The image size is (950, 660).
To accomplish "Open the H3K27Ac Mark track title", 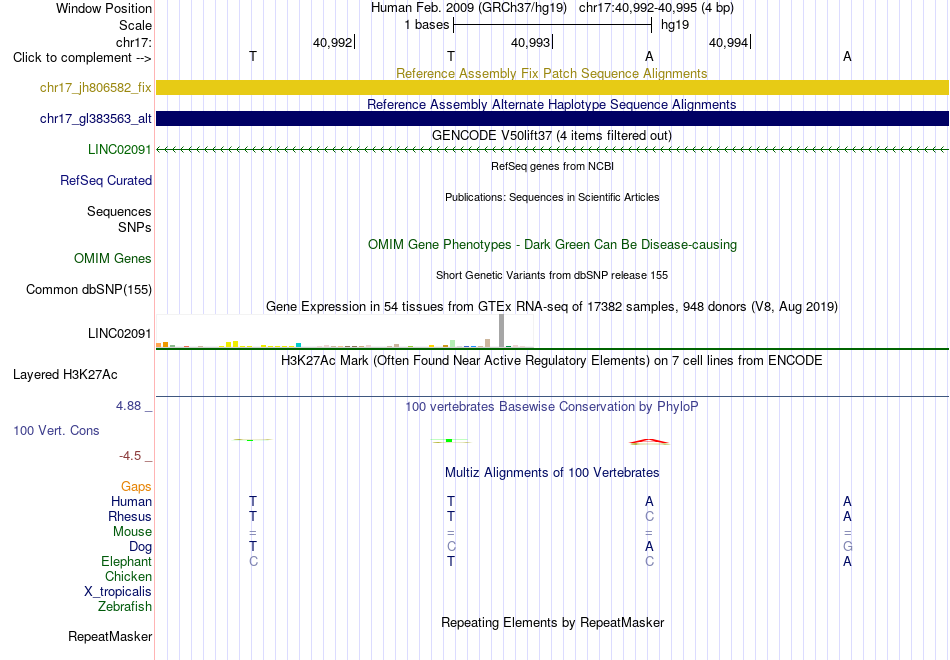I will 552,361.
